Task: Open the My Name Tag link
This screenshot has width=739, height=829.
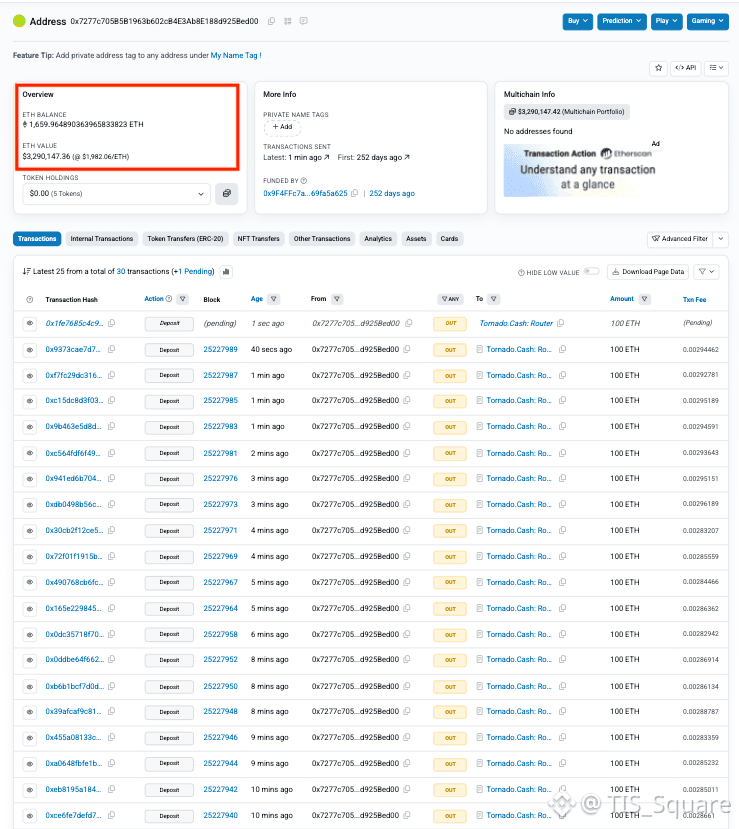Action: point(234,55)
